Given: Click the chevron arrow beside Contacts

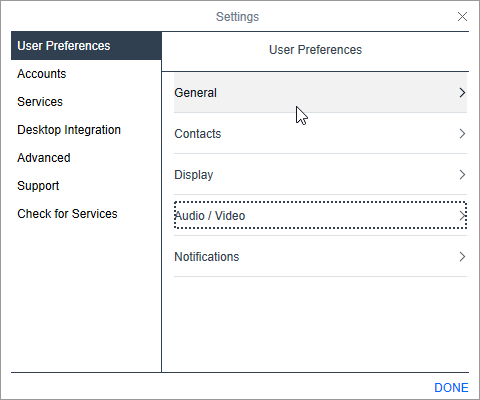Looking at the screenshot, I should click(462, 134).
